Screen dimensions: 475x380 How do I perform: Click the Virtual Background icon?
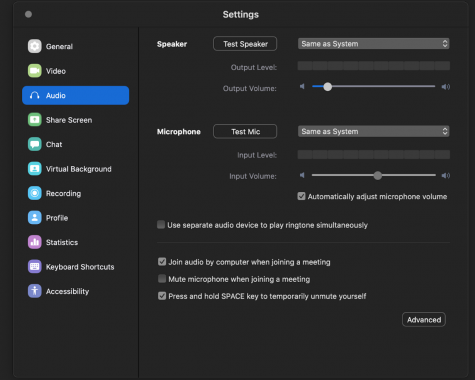[35, 169]
